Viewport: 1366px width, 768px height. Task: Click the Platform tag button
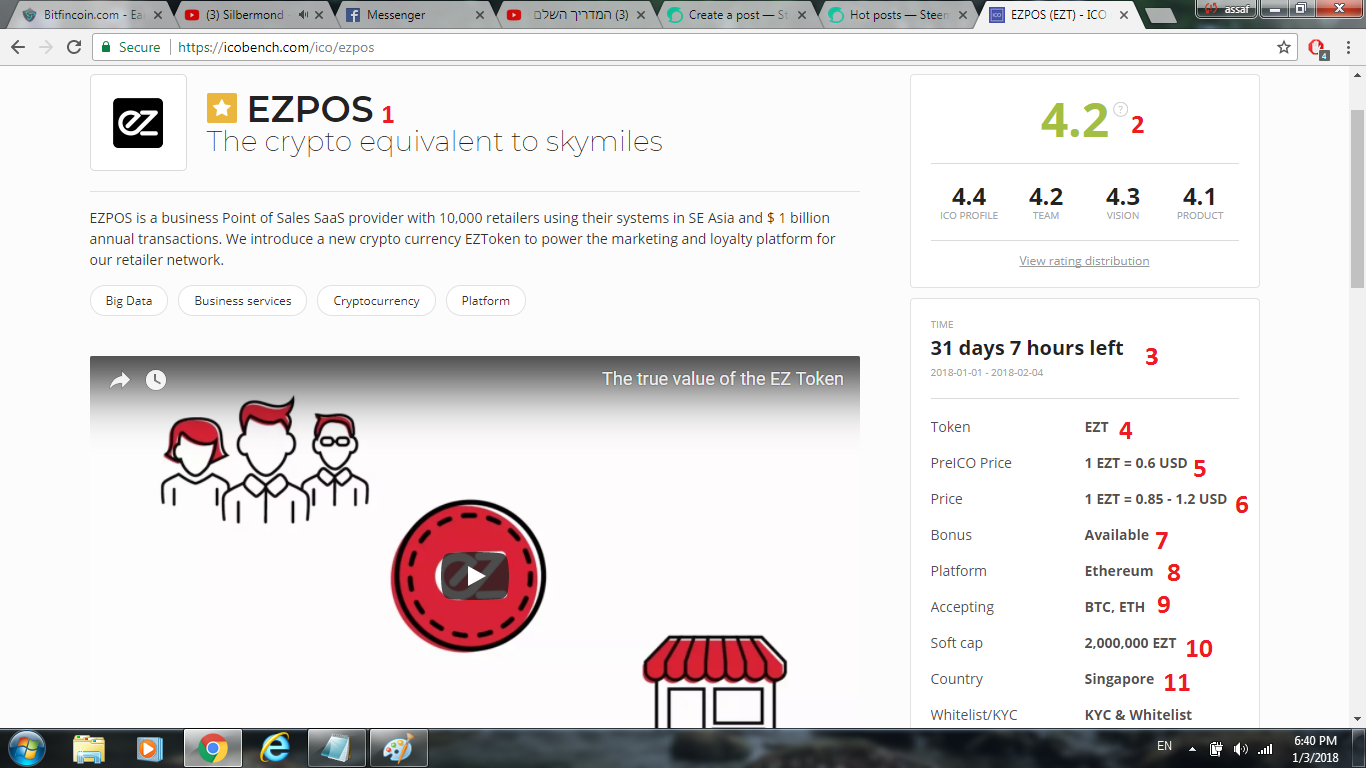click(486, 300)
